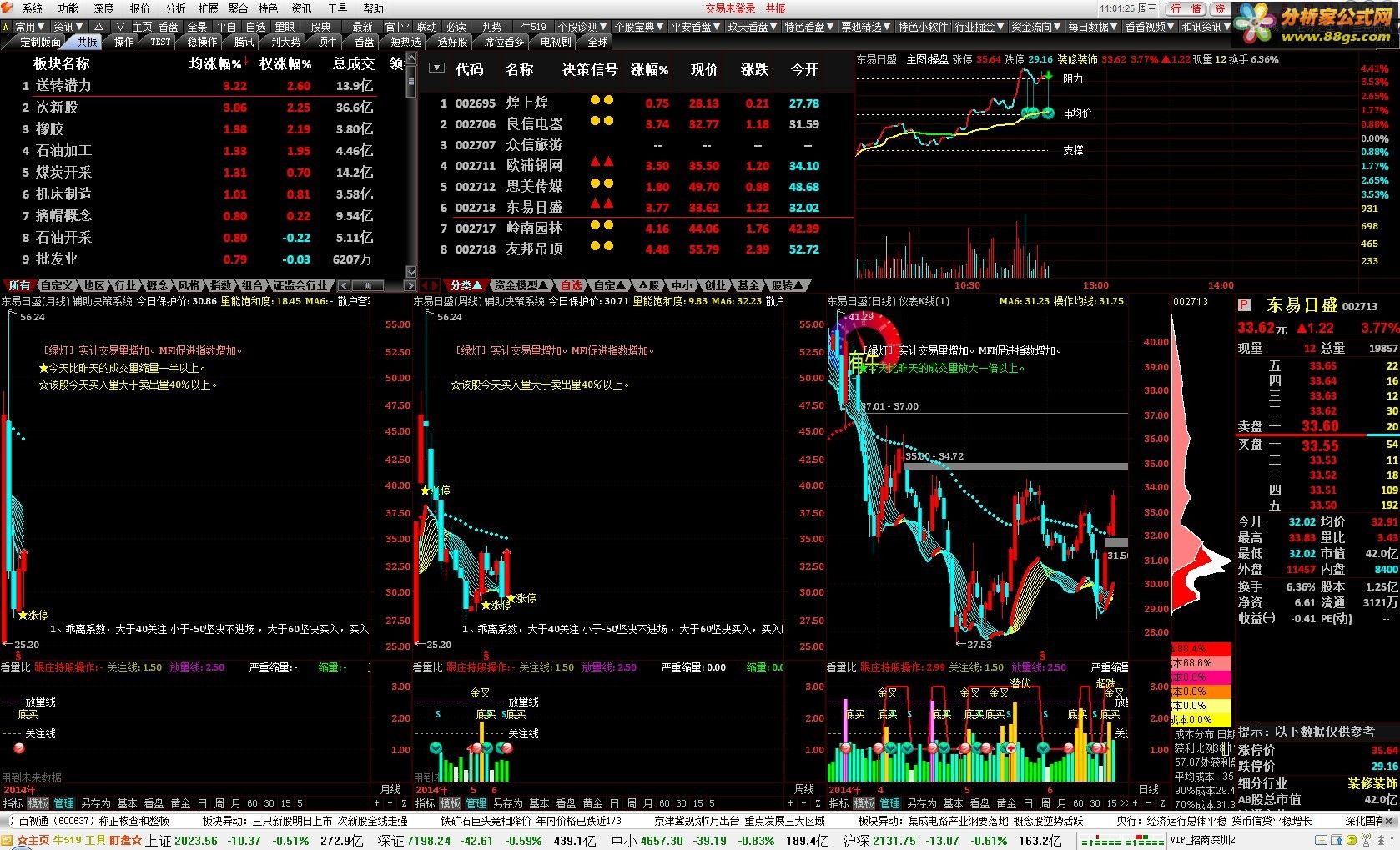The width and height of the screenshot is (1400, 850).
Task: Select the 创业 stock list tab
Action: tap(715, 285)
